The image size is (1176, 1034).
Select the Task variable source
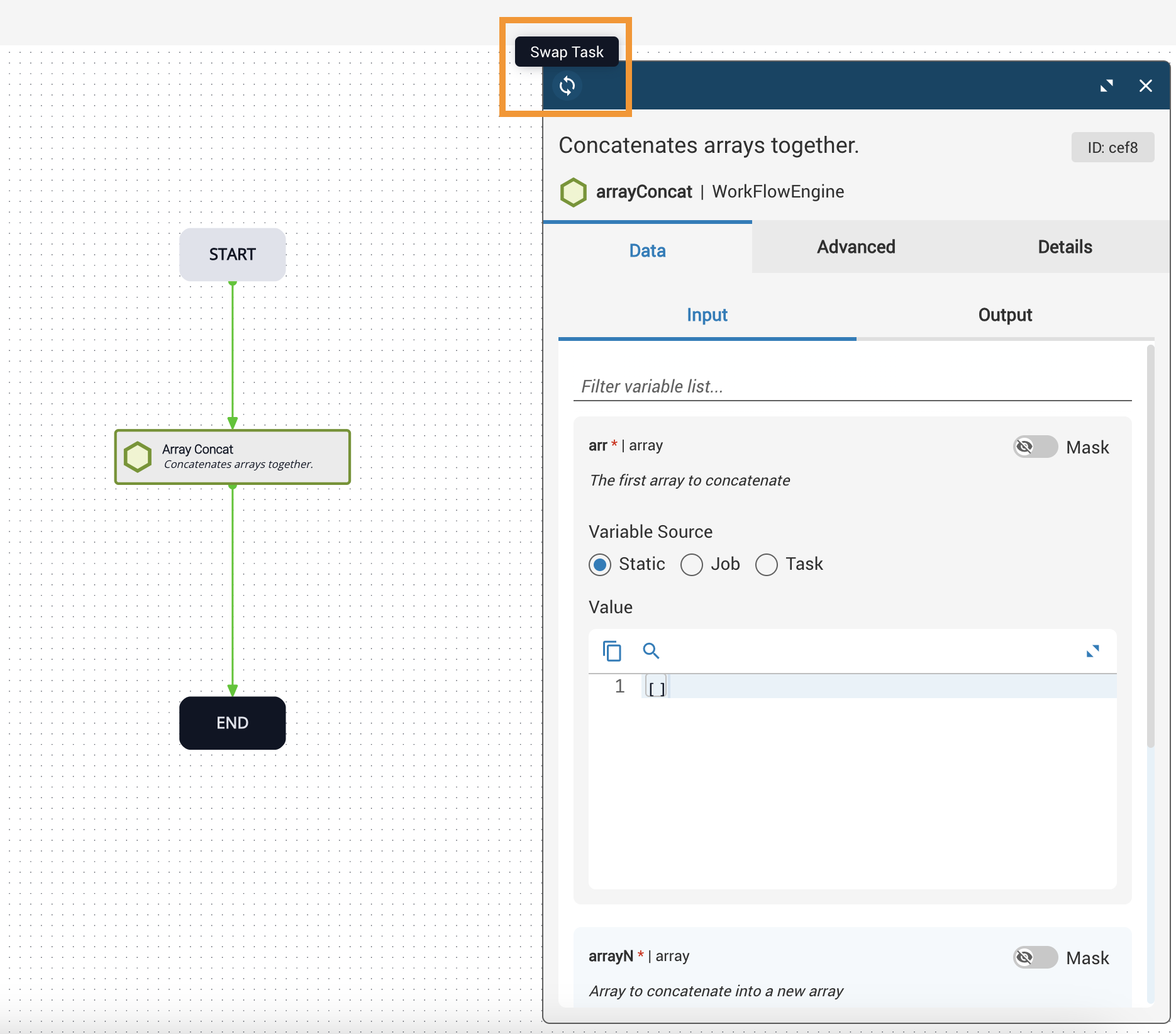coord(767,565)
